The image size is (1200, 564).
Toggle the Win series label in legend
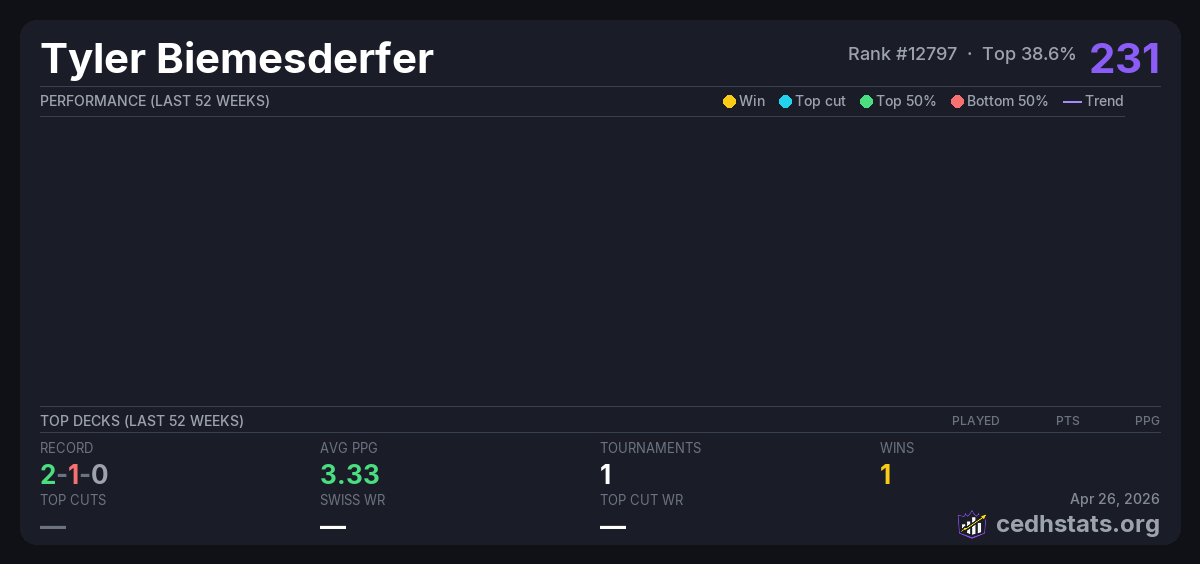pos(752,101)
